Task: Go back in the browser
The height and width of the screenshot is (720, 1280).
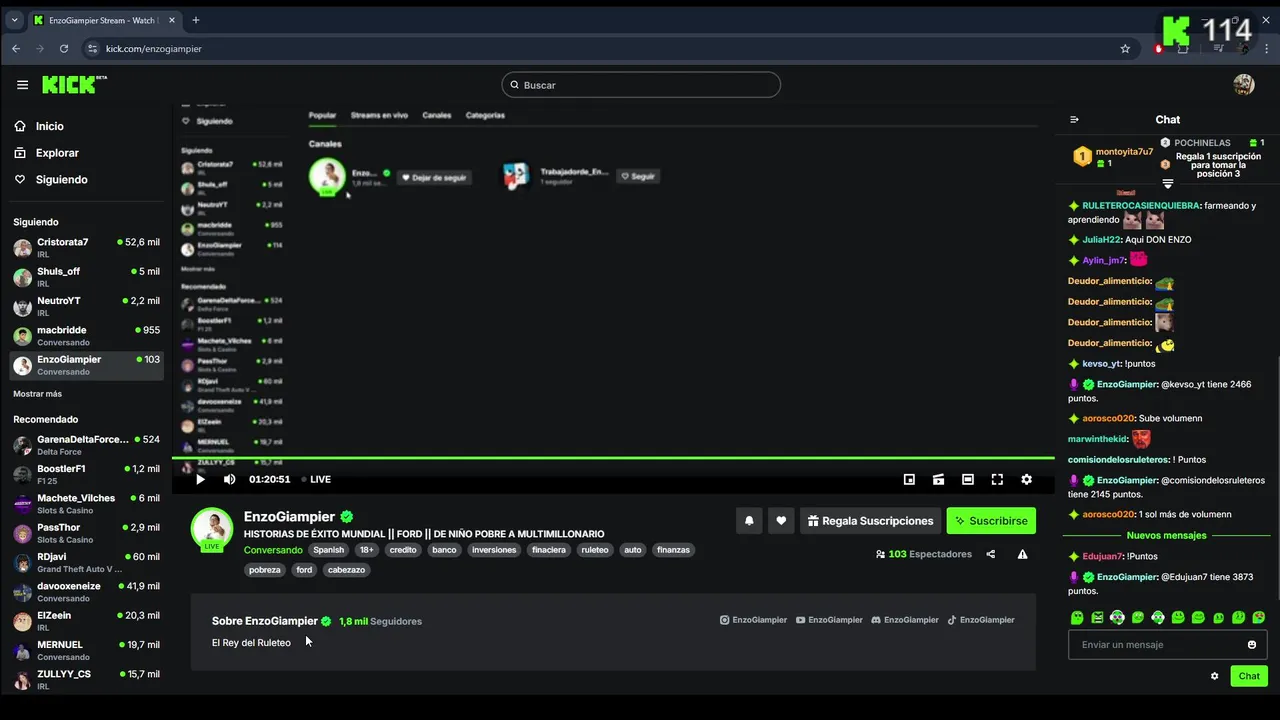Action: point(16,48)
